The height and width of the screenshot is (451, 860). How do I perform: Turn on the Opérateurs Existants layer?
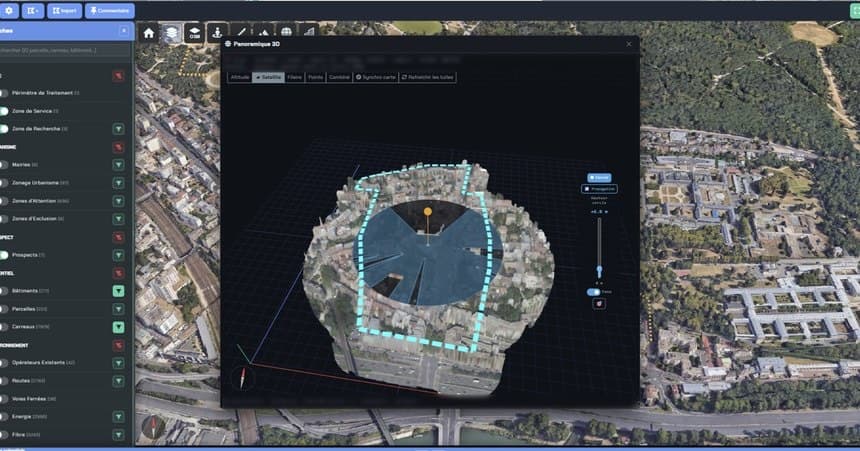click(3, 363)
